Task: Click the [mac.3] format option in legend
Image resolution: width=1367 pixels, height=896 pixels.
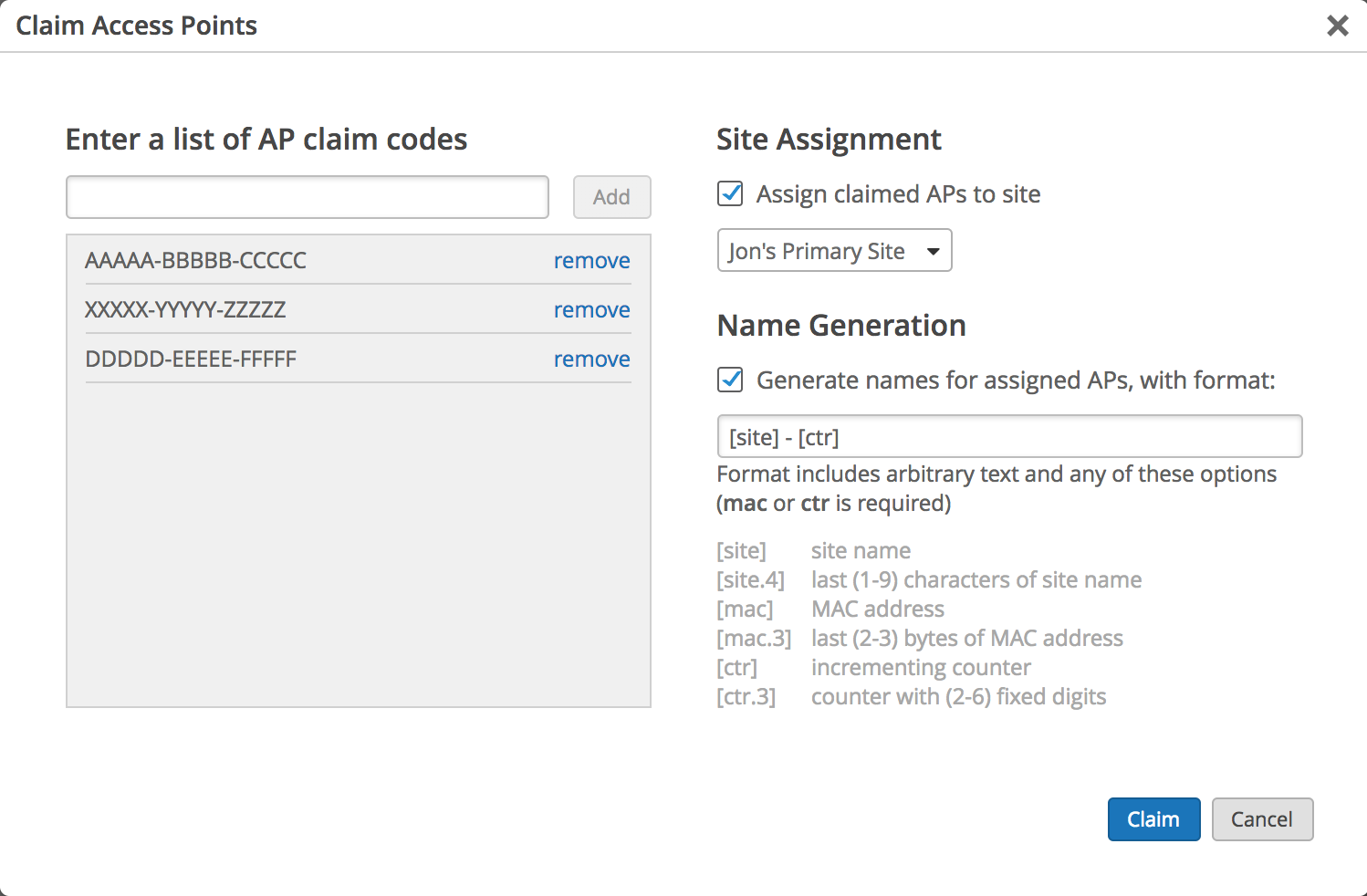Action: coord(754,639)
